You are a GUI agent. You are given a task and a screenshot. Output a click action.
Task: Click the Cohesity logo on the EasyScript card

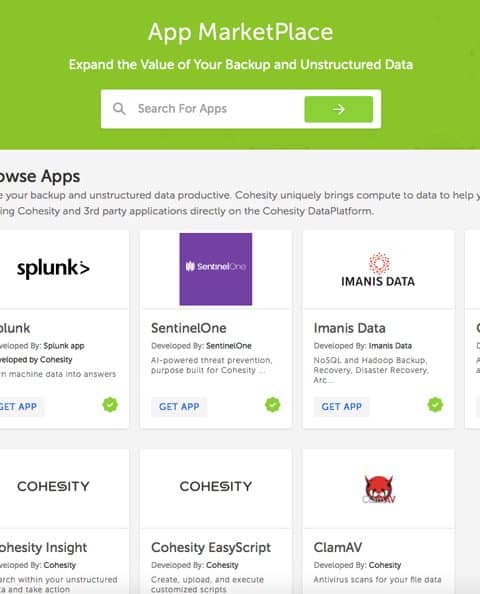216,486
